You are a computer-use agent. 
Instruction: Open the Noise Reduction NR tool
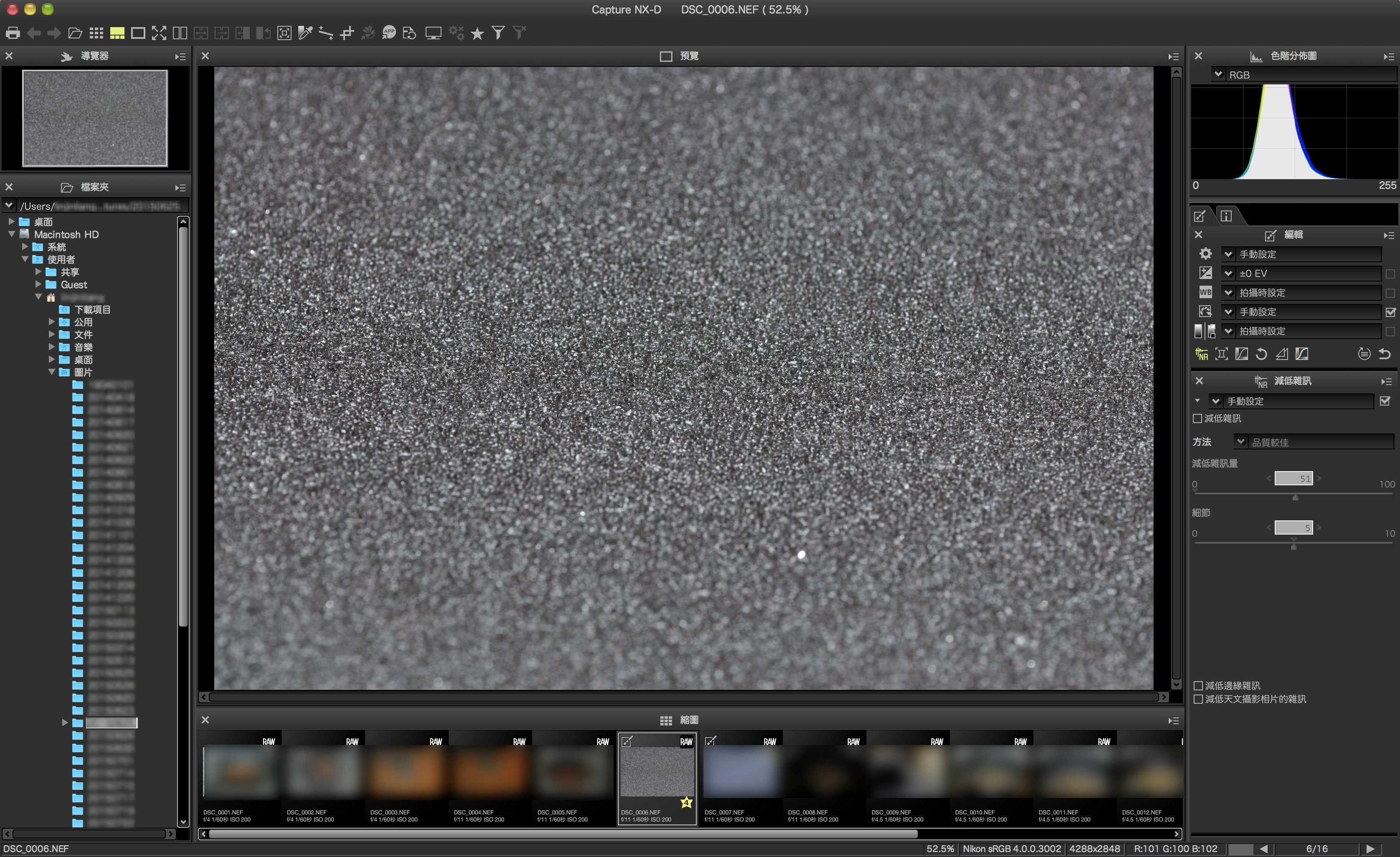(x=1202, y=354)
